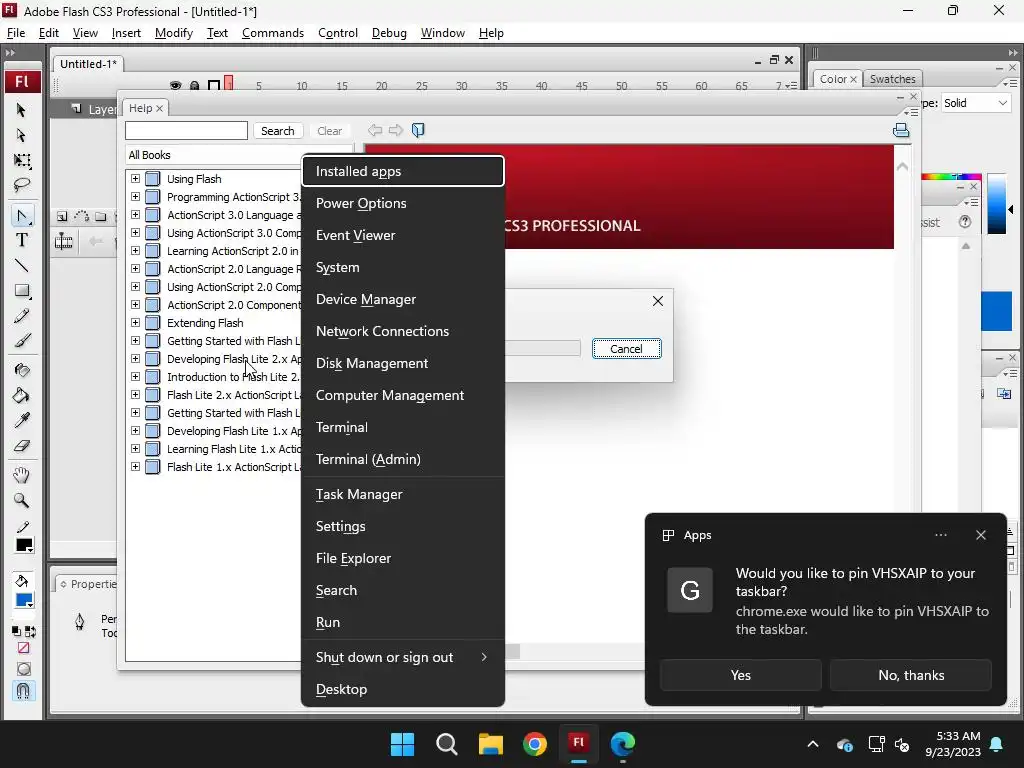The image size is (1024, 768).
Task: Open the Solid fill type dropdown
Action: (x=975, y=103)
